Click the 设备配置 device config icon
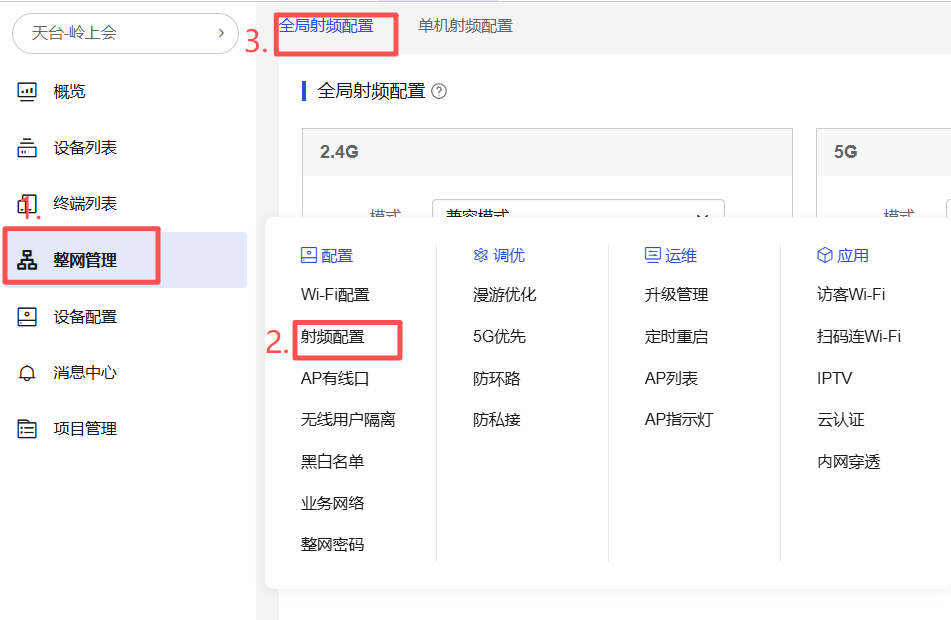 coord(27,317)
